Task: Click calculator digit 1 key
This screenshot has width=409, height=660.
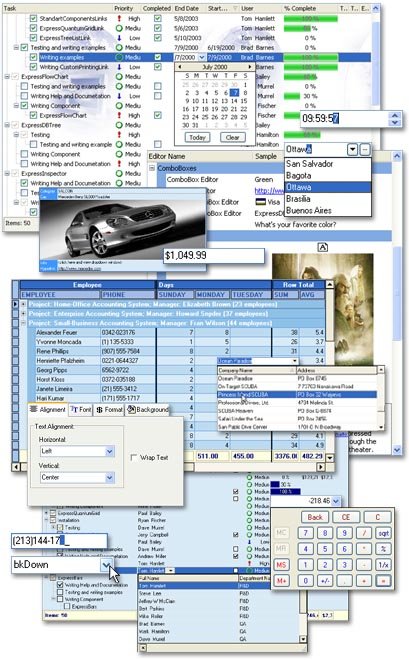Action: [x=305, y=565]
